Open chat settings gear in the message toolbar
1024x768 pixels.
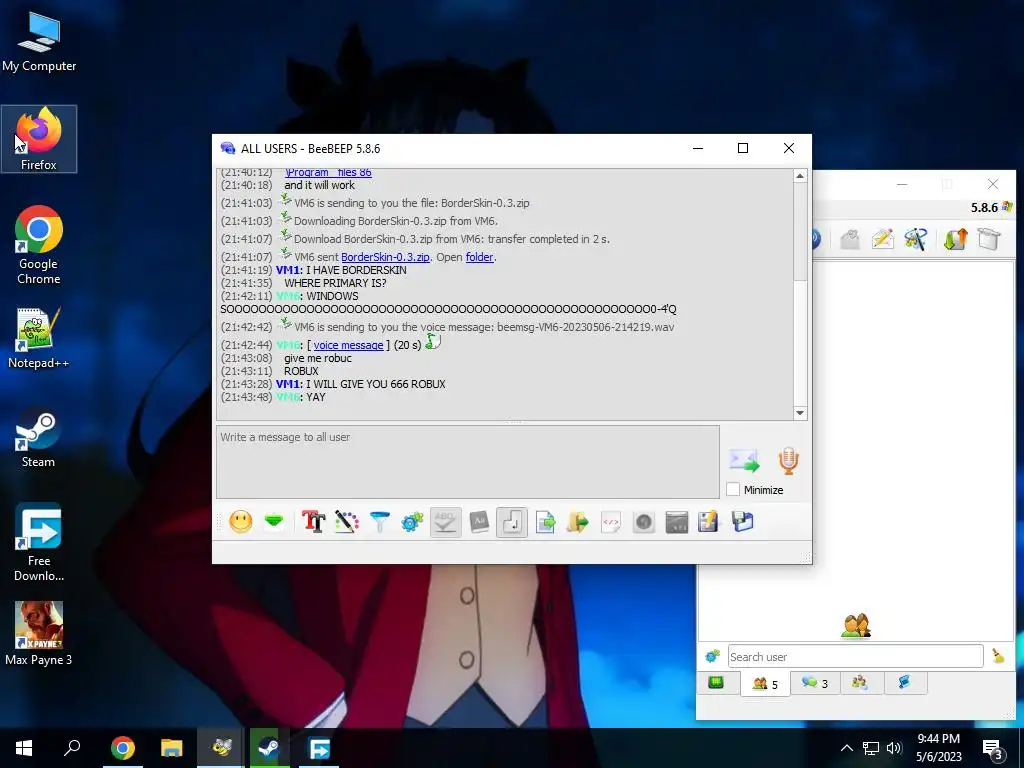[x=412, y=522]
